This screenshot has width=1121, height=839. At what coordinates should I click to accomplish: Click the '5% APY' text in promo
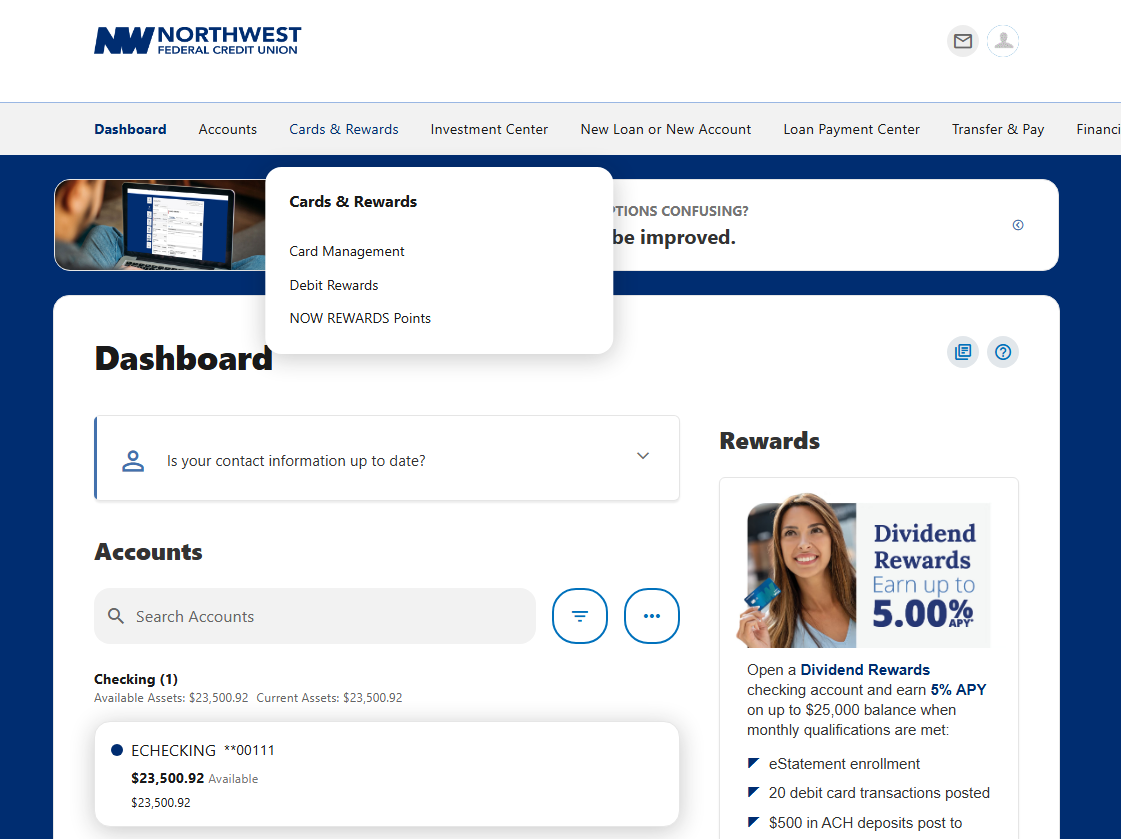(958, 690)
